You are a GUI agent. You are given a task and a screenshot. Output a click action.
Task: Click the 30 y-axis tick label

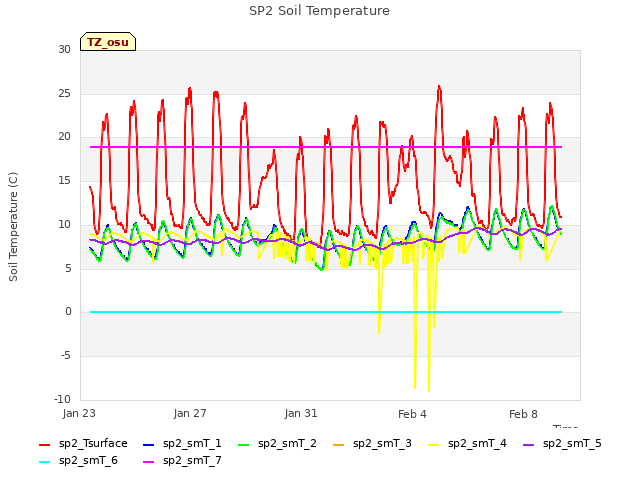[x=64, y=49]
